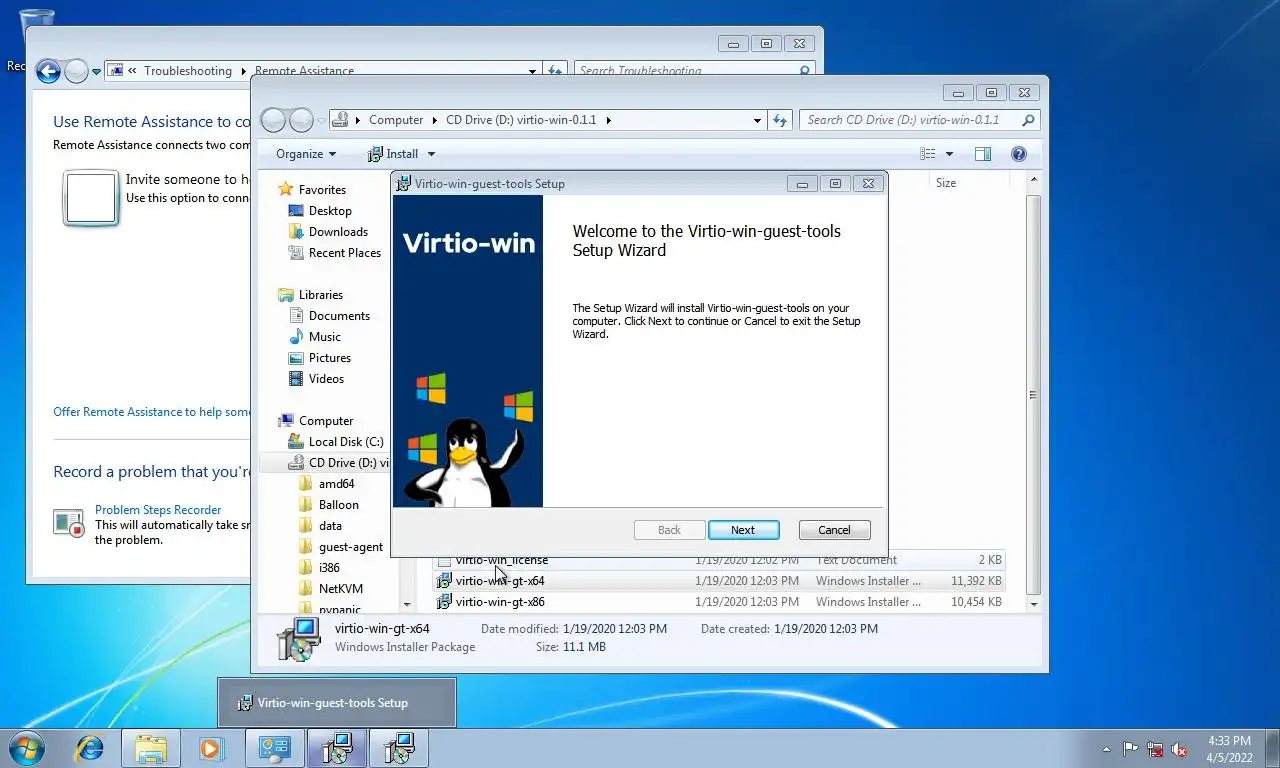Open Windows Explorer from the taskbar

[x=151, y=748]
